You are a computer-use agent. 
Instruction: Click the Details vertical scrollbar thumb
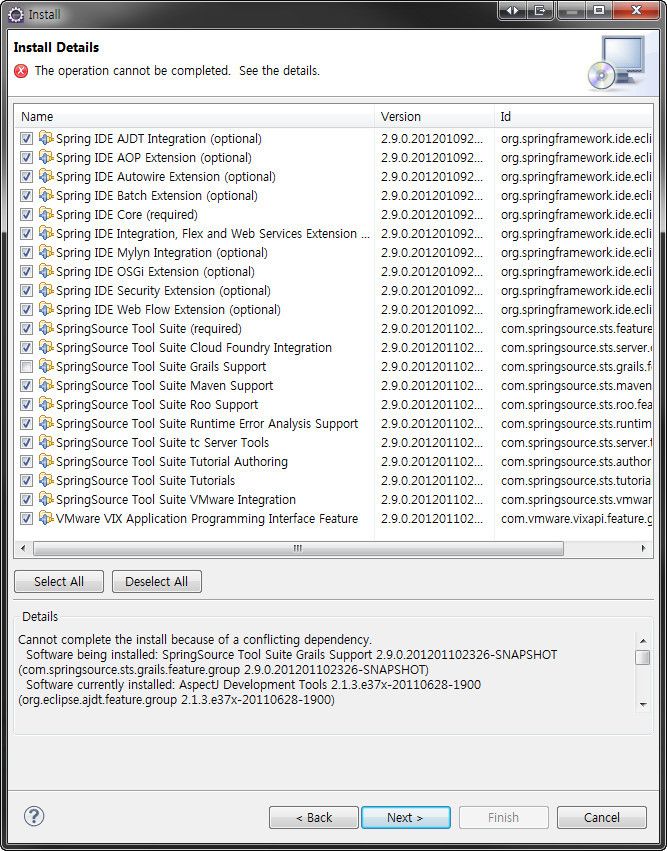tap(643, 657)
